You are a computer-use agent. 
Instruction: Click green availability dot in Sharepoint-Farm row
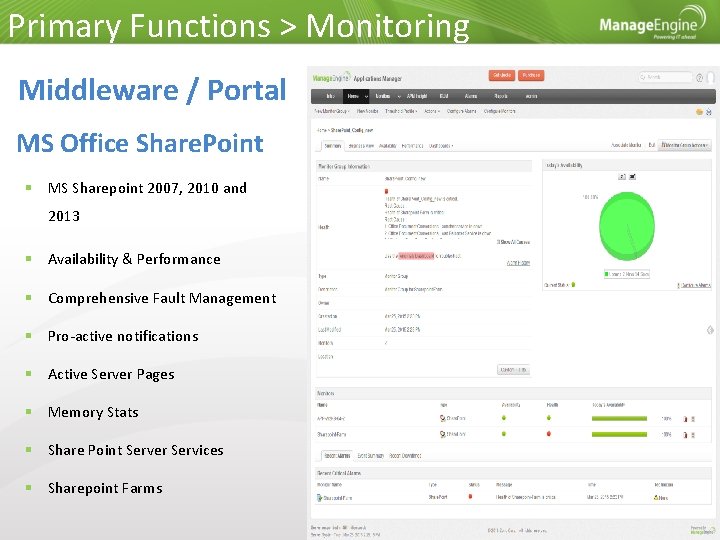click(x=504, y=433)
